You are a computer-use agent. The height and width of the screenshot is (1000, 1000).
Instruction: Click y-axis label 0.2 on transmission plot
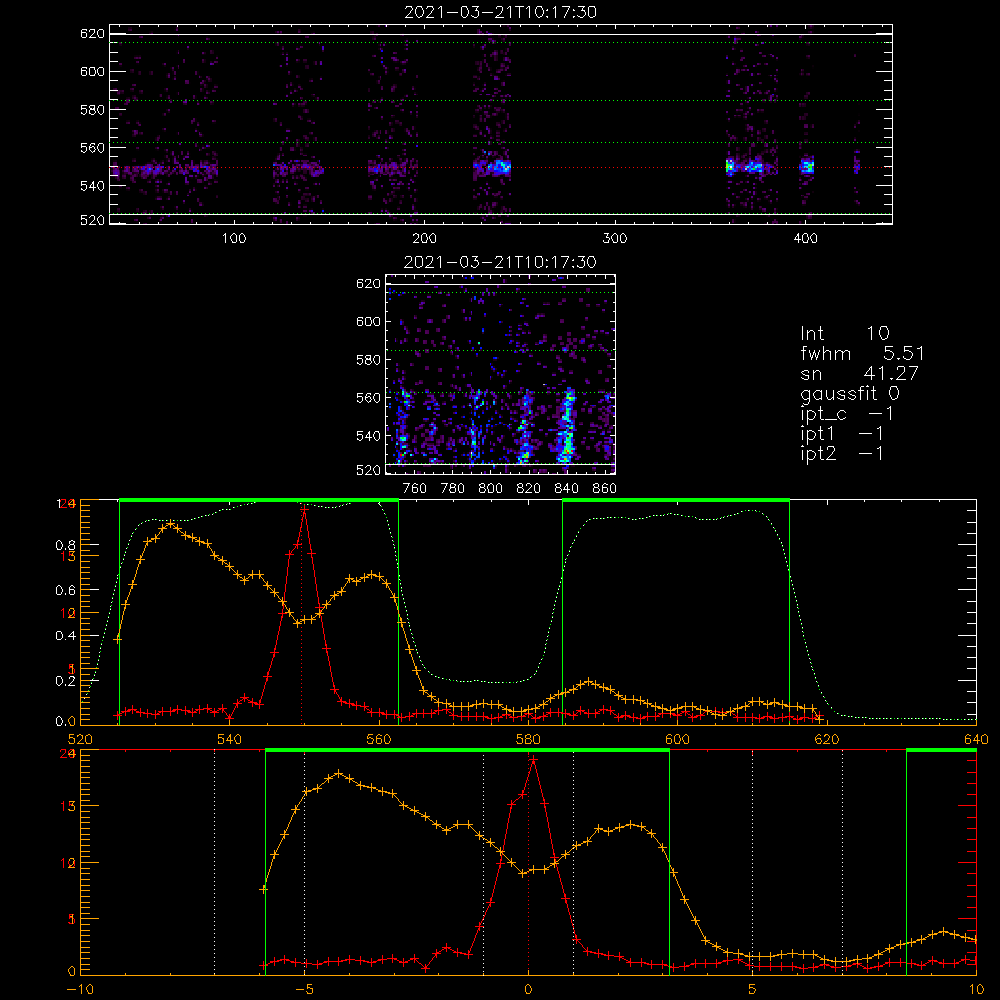pos(66,680)
